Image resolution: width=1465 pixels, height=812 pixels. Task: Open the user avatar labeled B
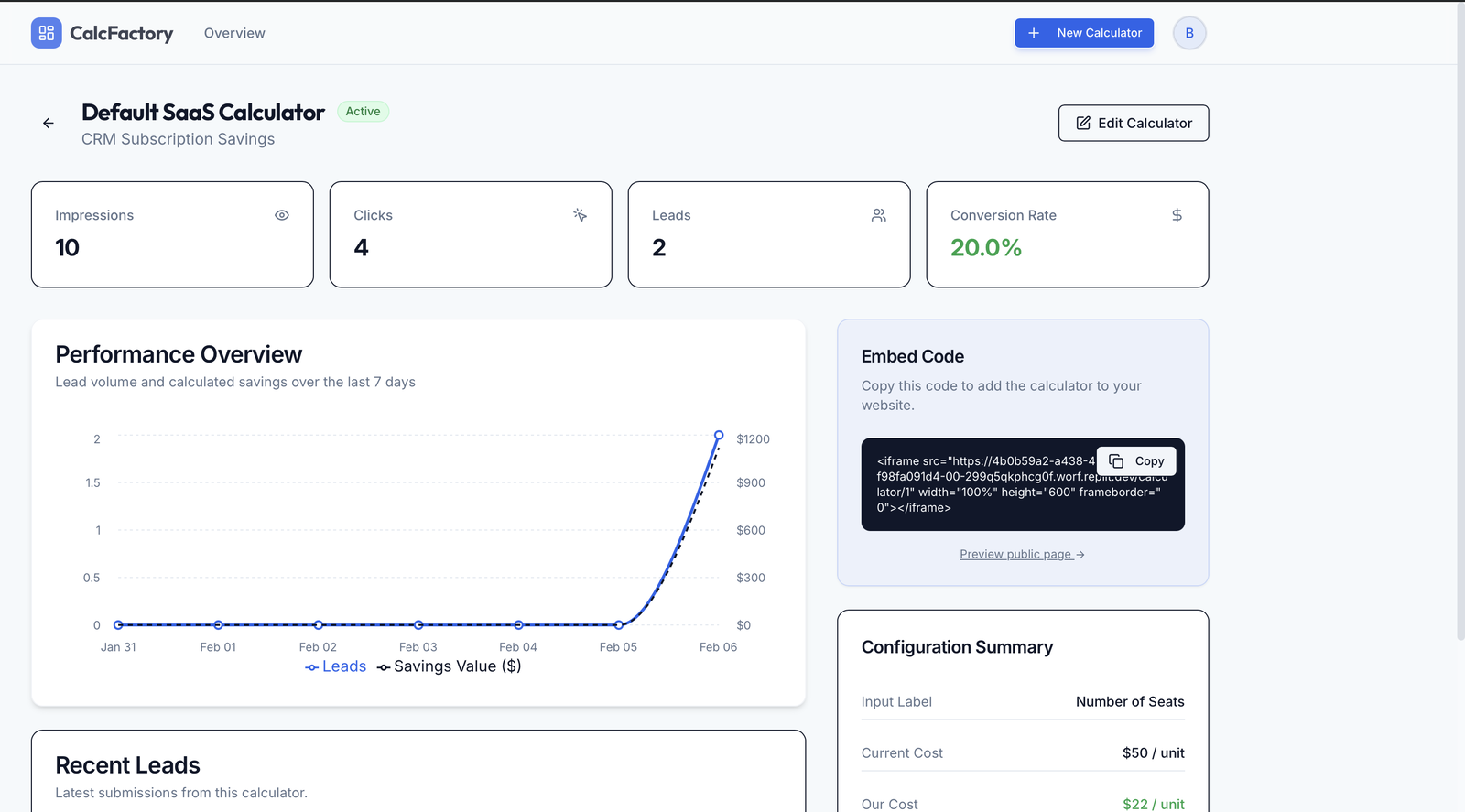tap(1189, 33)
